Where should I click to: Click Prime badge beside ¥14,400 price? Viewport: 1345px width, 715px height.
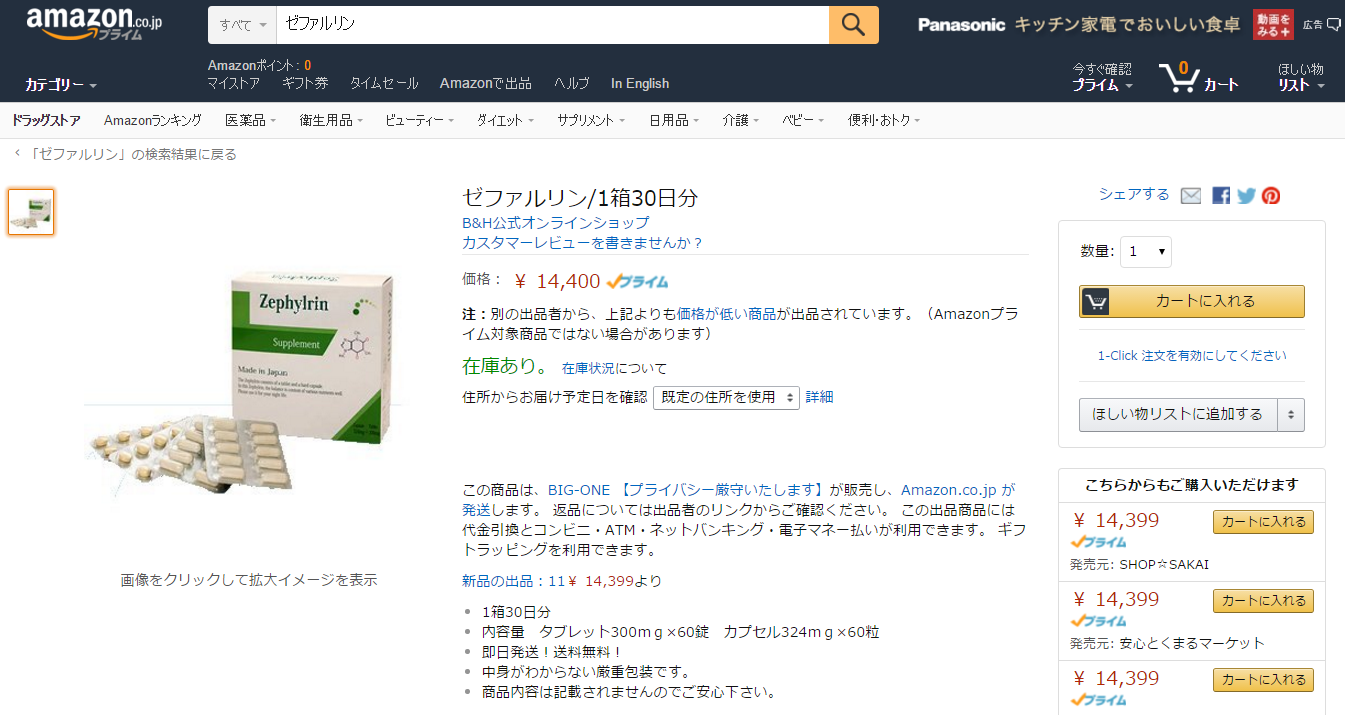coord(638,282)
